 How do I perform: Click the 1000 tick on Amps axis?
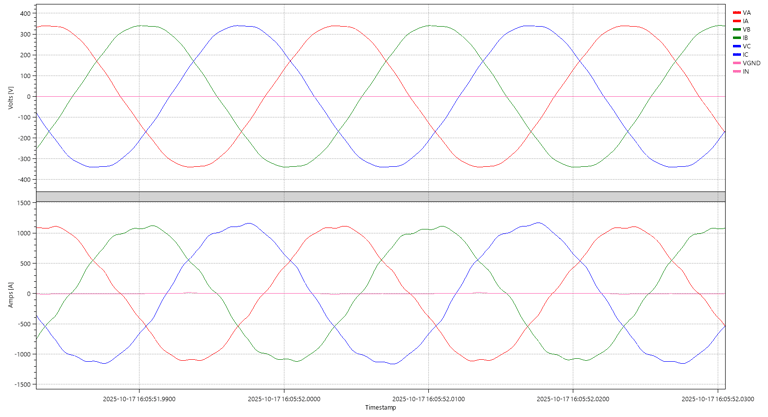(x=24, y=233)
